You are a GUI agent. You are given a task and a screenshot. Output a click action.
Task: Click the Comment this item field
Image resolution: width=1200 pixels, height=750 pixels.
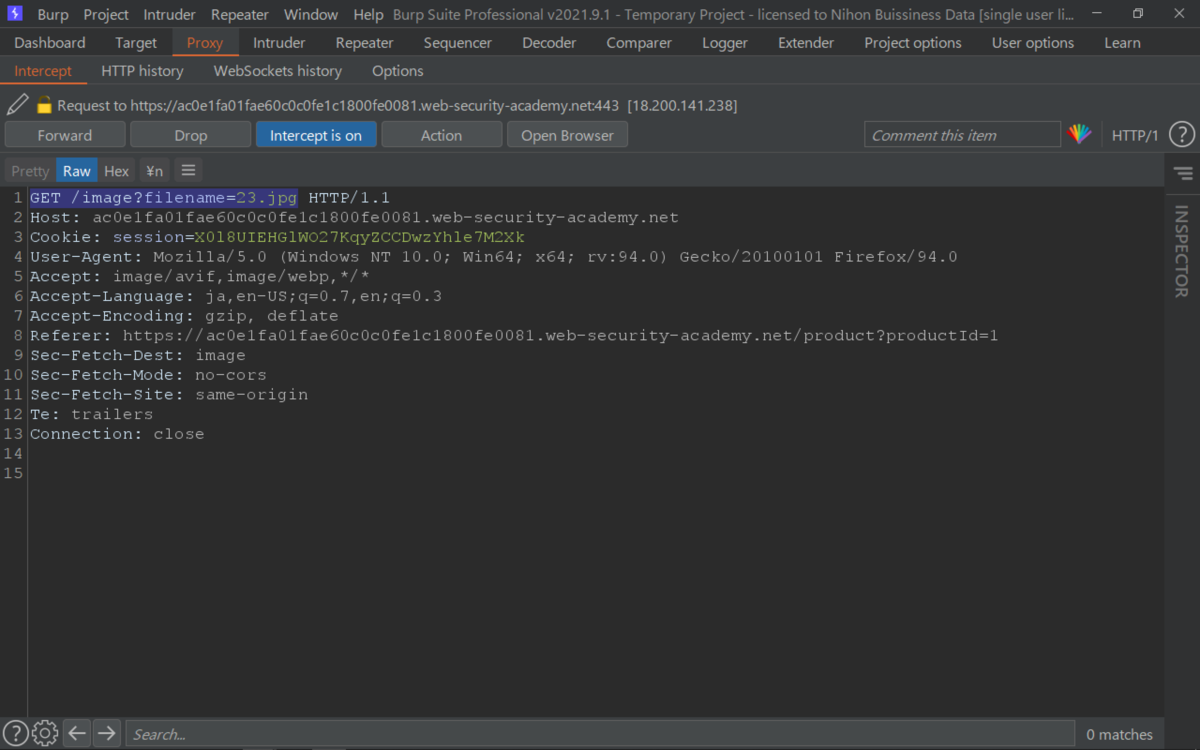(x=962, y=135)
